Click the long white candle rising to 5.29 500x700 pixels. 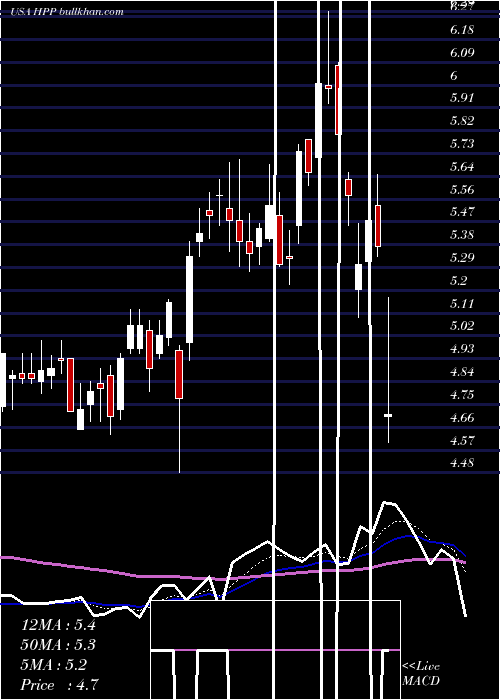point(189,300)
